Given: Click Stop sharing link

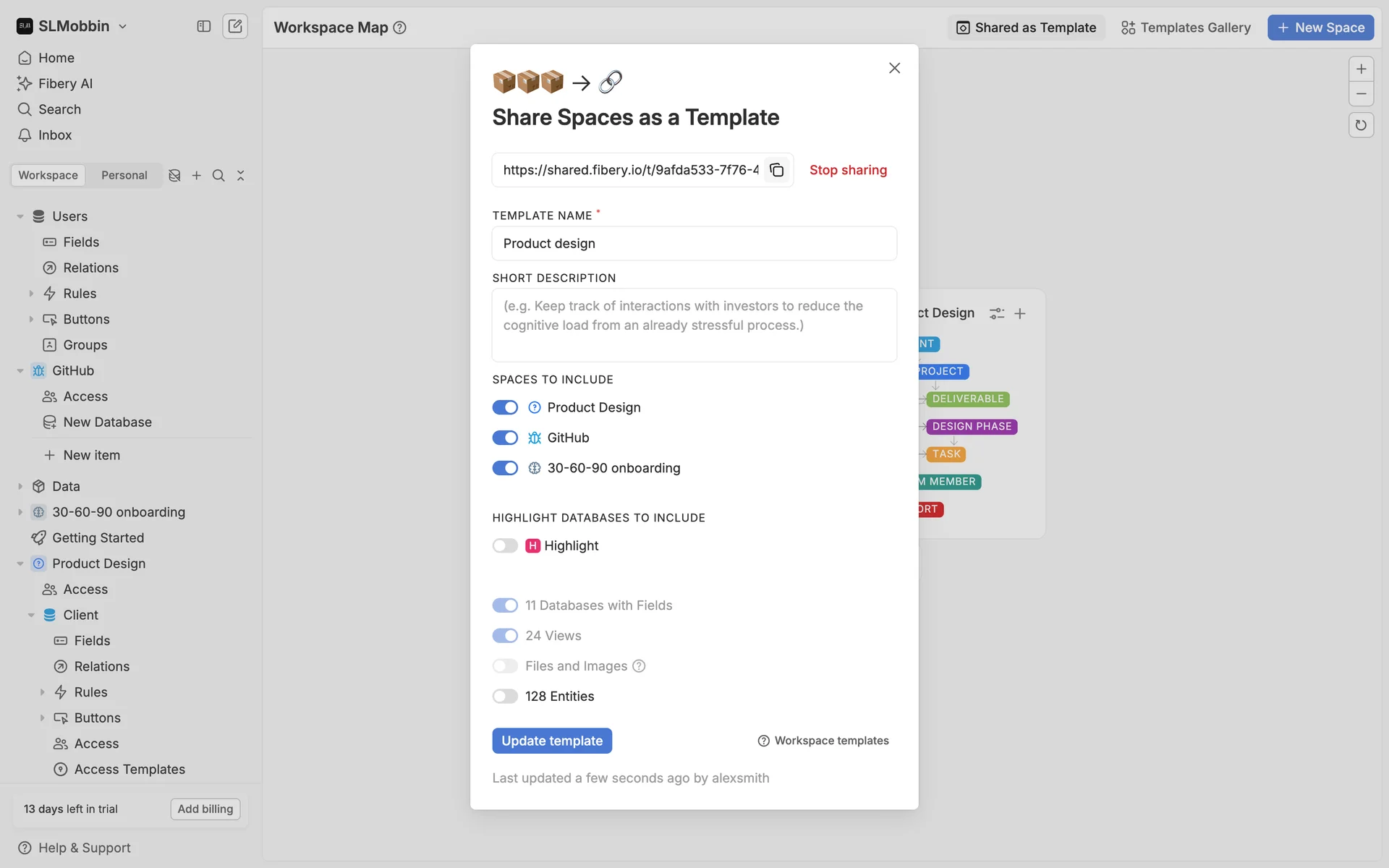Looking at the screenshot, I should (848, 170).
